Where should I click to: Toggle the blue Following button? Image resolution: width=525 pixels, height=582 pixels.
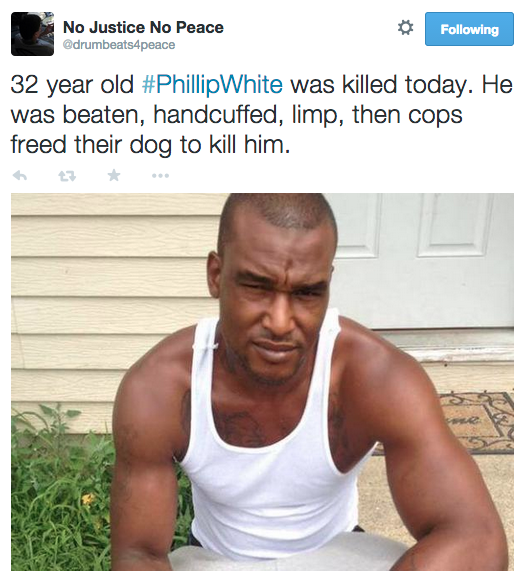(x=469, y=29)
